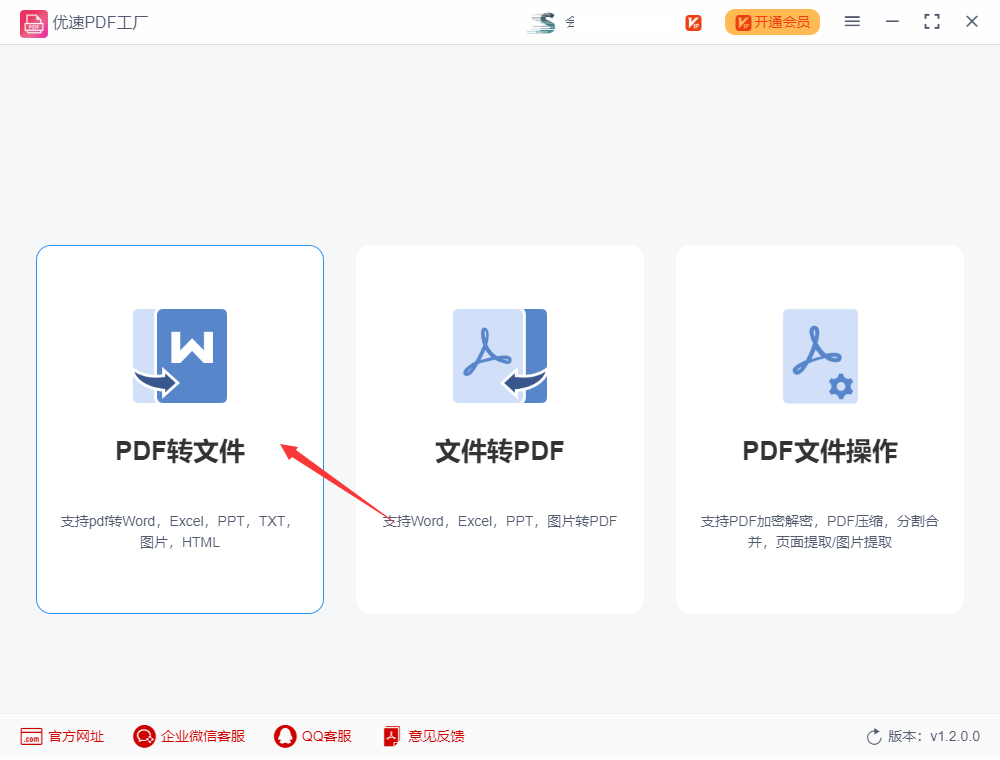Click the red VIP badge icon
The height and width of the screenshot is (760, 1000).
pos(693,23)
